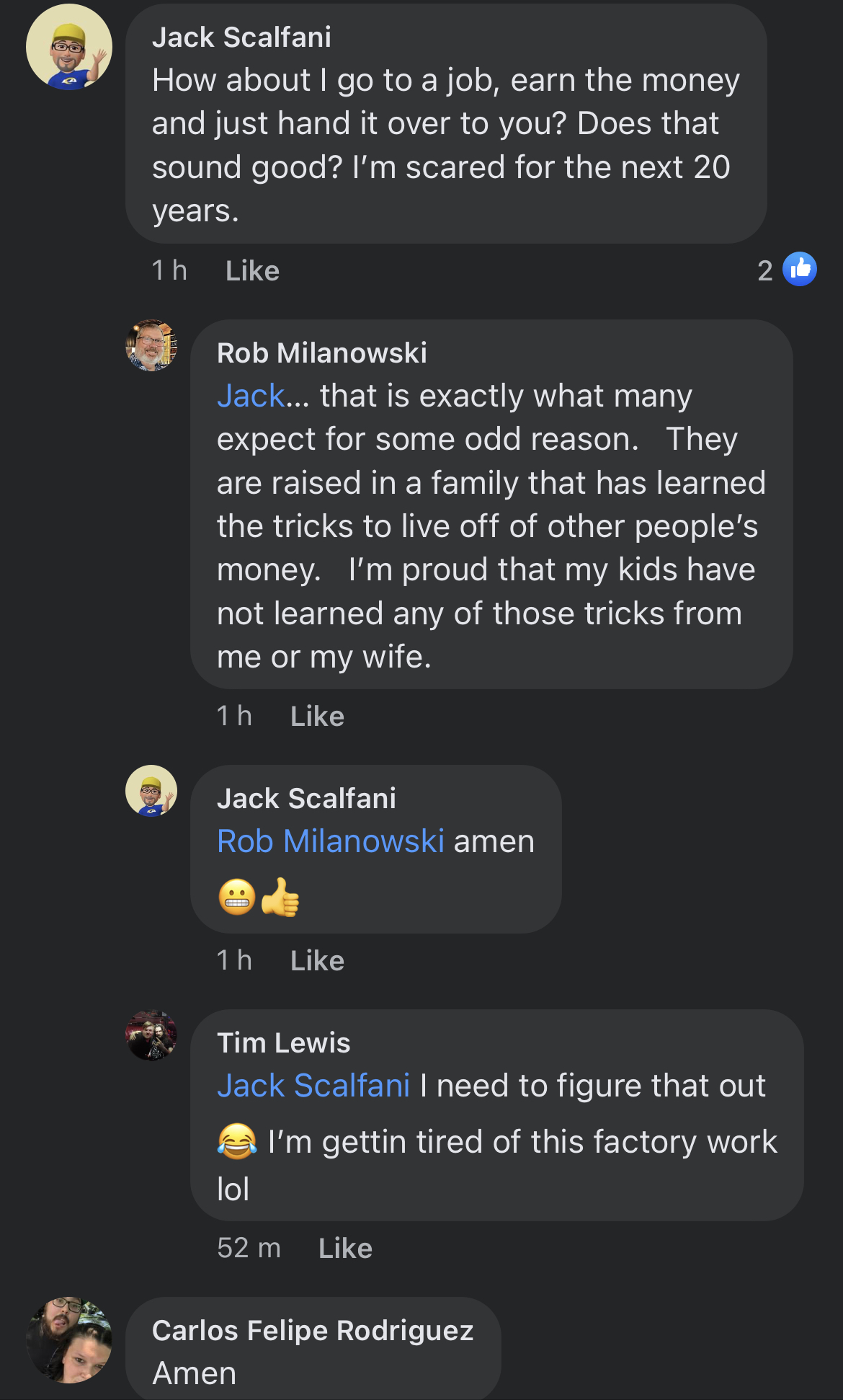Open Rob Milanowski's profile picture

[x=151, y=345]
